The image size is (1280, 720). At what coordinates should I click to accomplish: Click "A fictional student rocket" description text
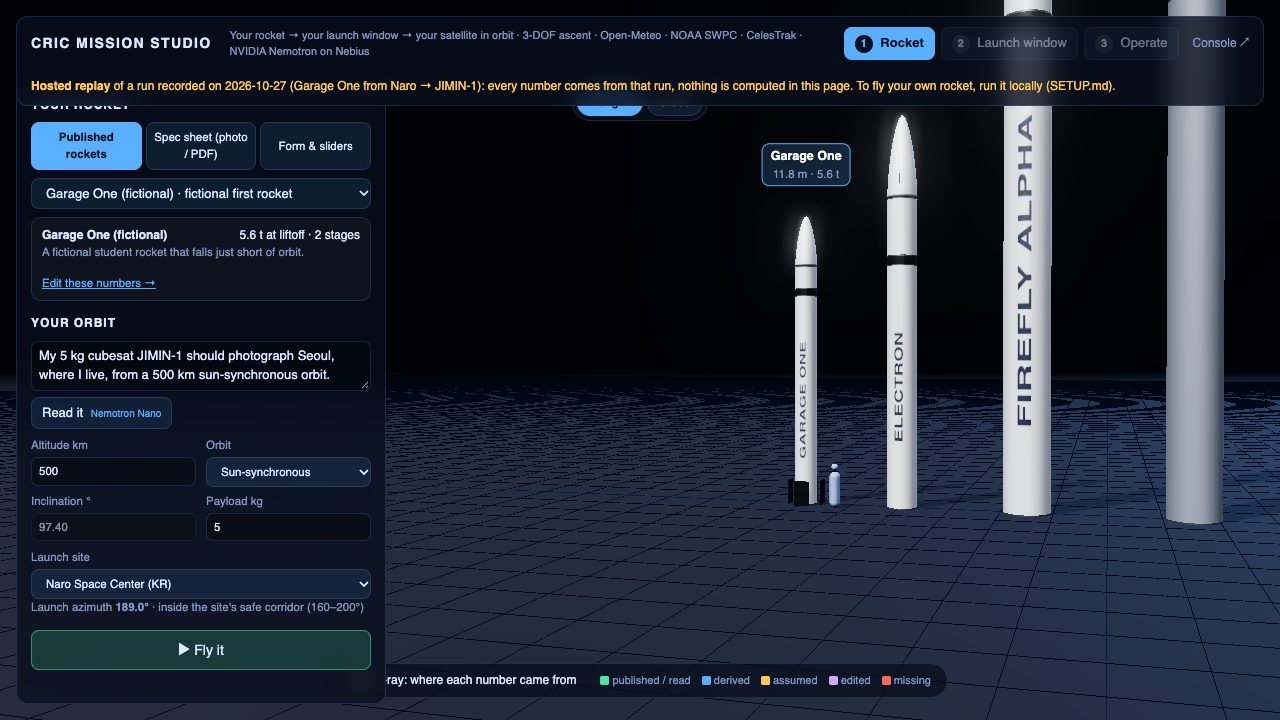coord(173,252)
